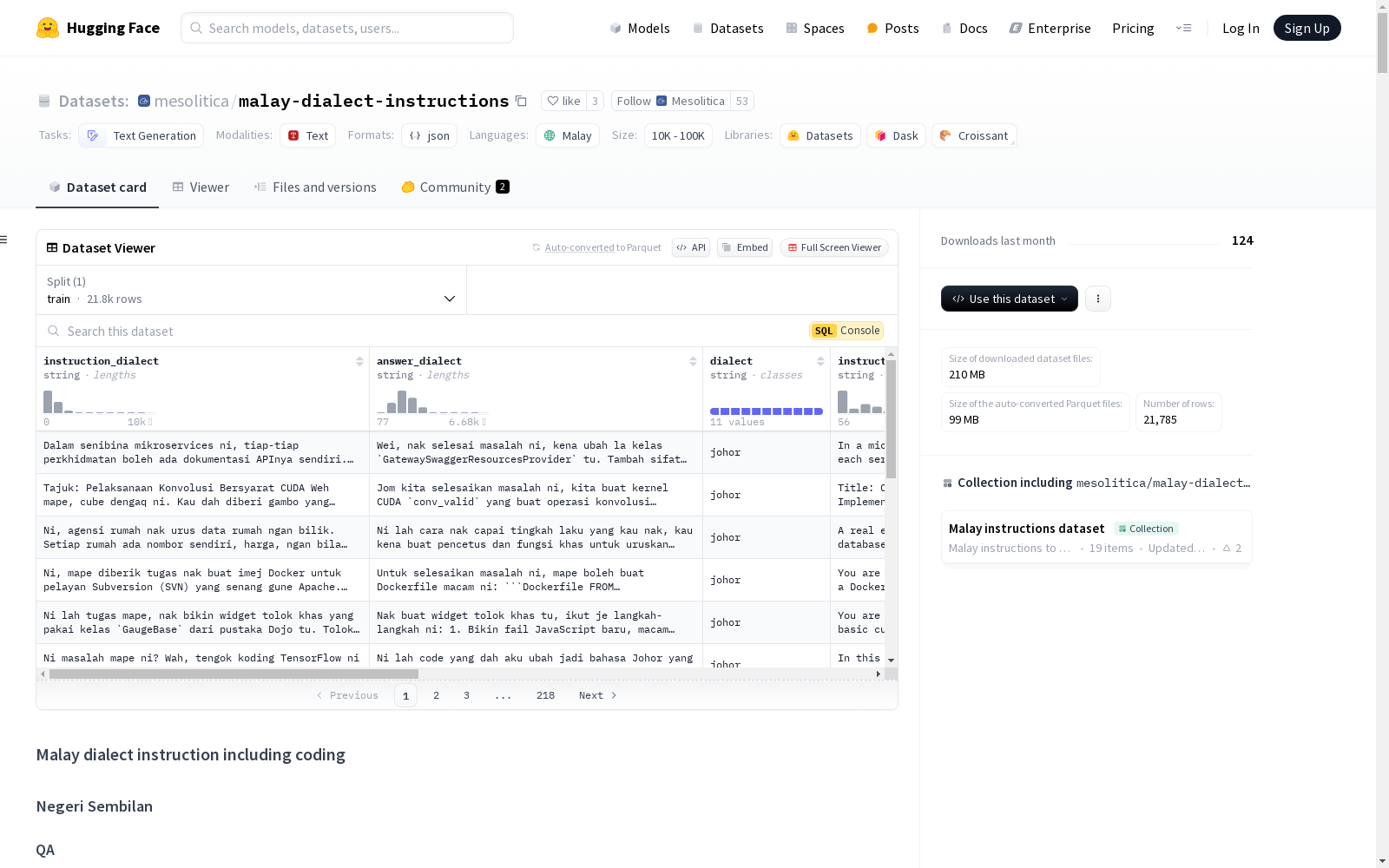Select the json format tag

(429, 135)
